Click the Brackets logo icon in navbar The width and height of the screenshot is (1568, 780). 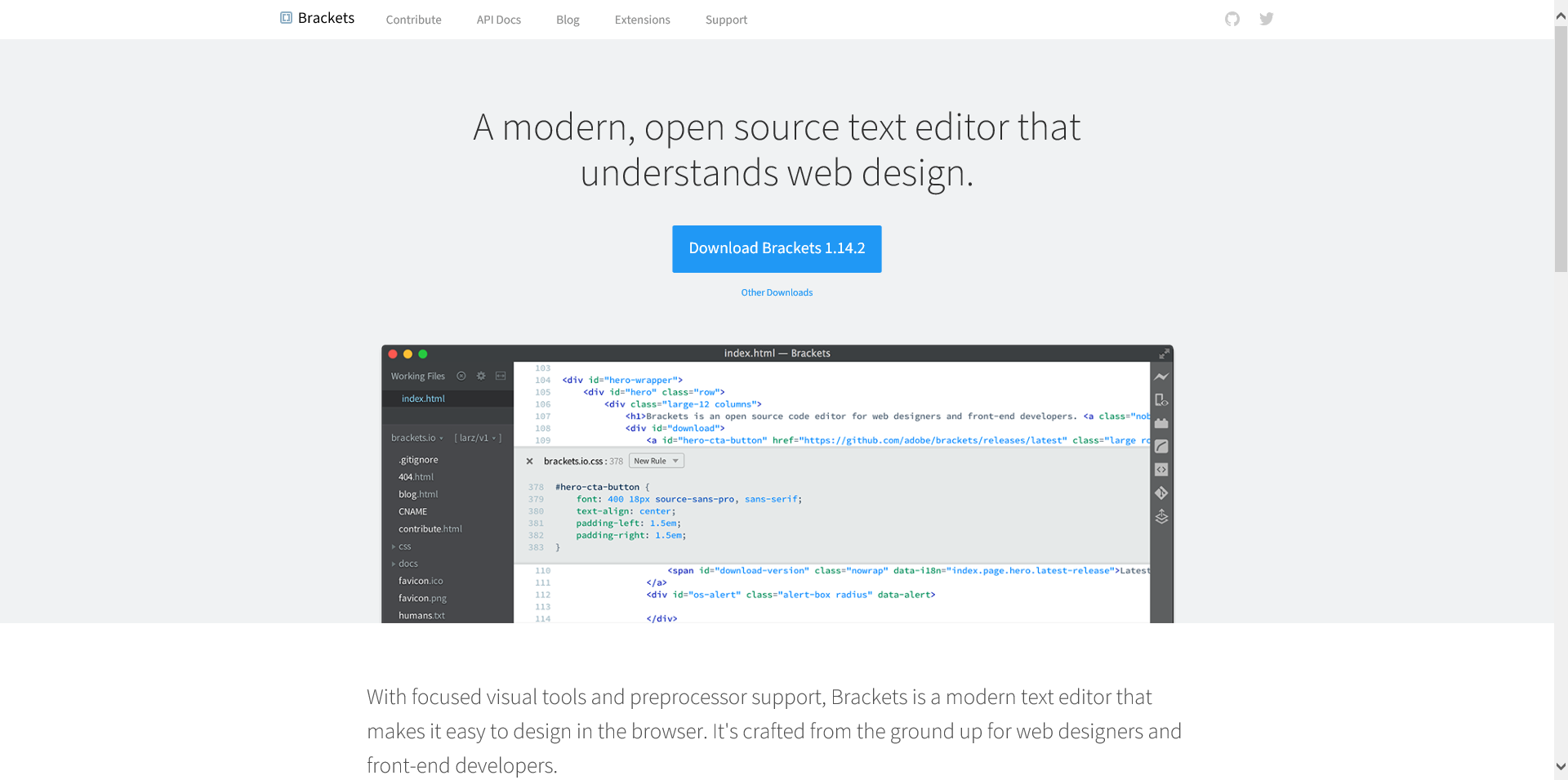click(286, 18)
